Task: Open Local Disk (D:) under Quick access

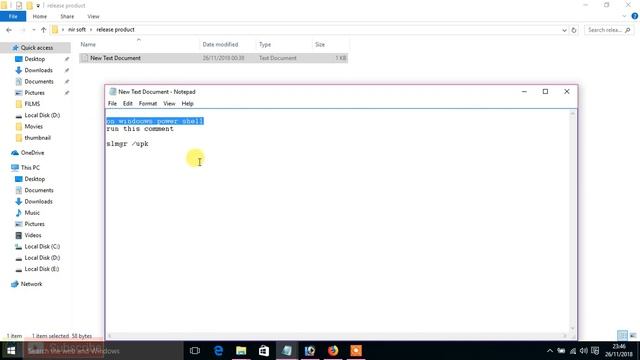Action: point(42,115)
